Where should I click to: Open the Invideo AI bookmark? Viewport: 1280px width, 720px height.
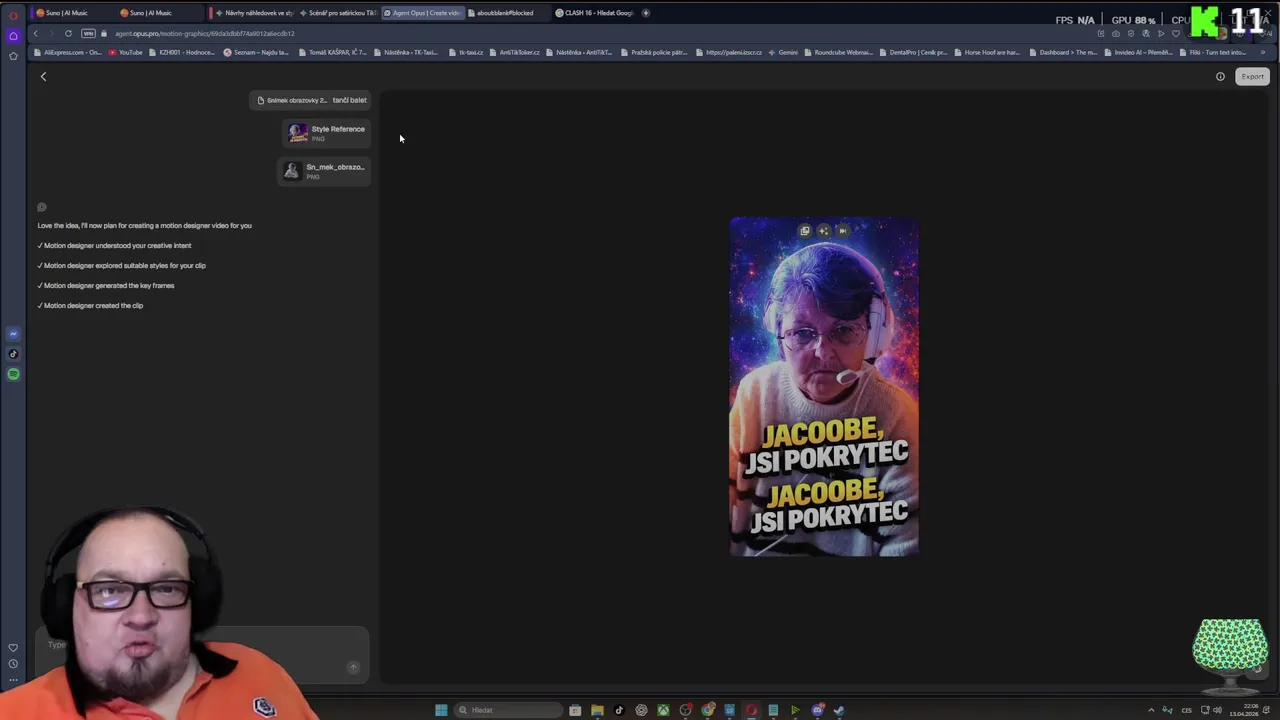[1139, 52]
